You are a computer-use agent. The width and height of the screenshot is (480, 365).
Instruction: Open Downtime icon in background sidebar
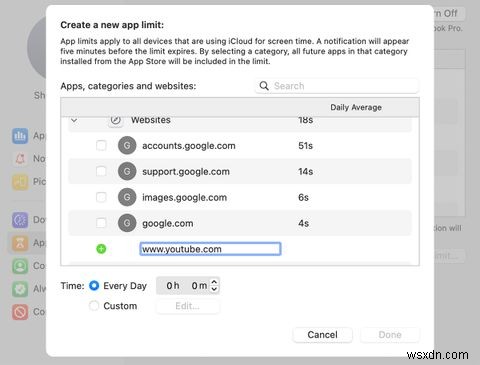20,220
